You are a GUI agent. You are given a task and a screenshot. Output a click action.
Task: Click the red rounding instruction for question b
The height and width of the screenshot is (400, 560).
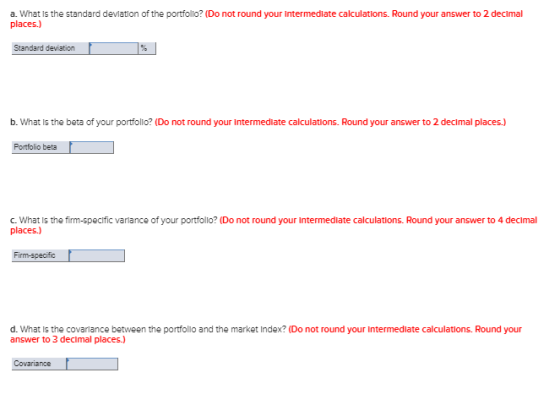330,122
